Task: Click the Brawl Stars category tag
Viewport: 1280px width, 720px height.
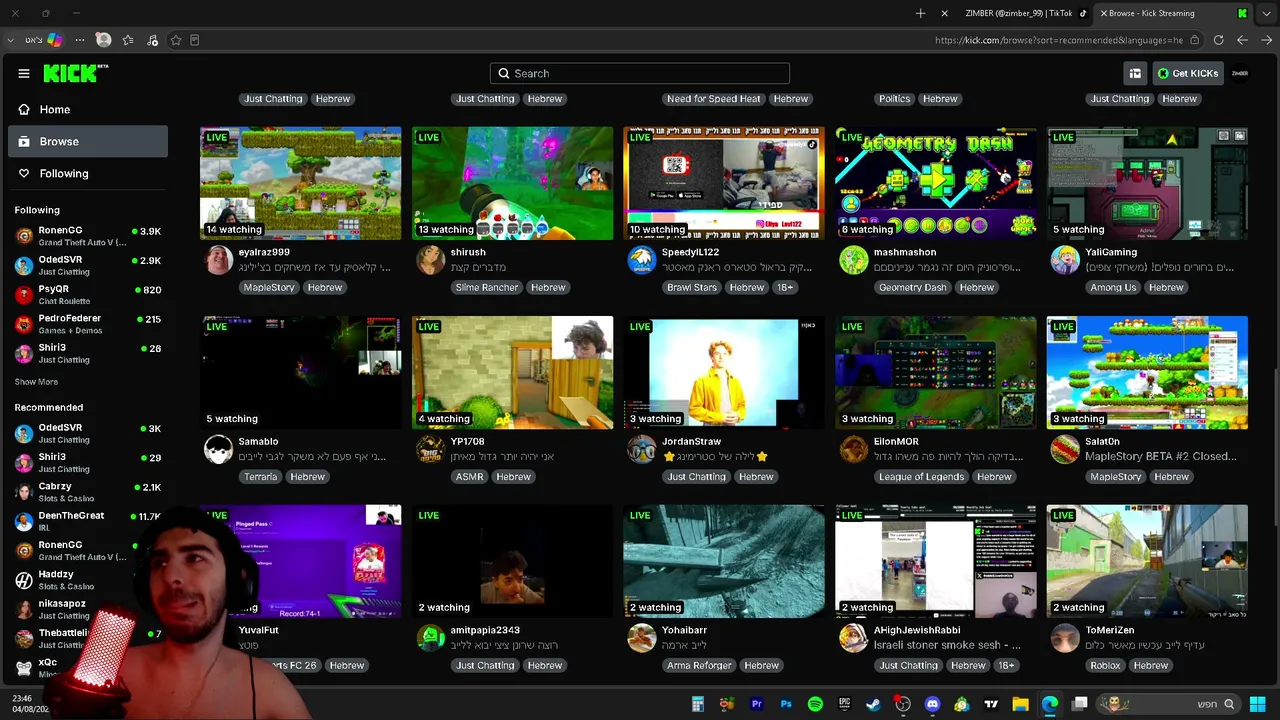Action: click(x=692, y=287)
